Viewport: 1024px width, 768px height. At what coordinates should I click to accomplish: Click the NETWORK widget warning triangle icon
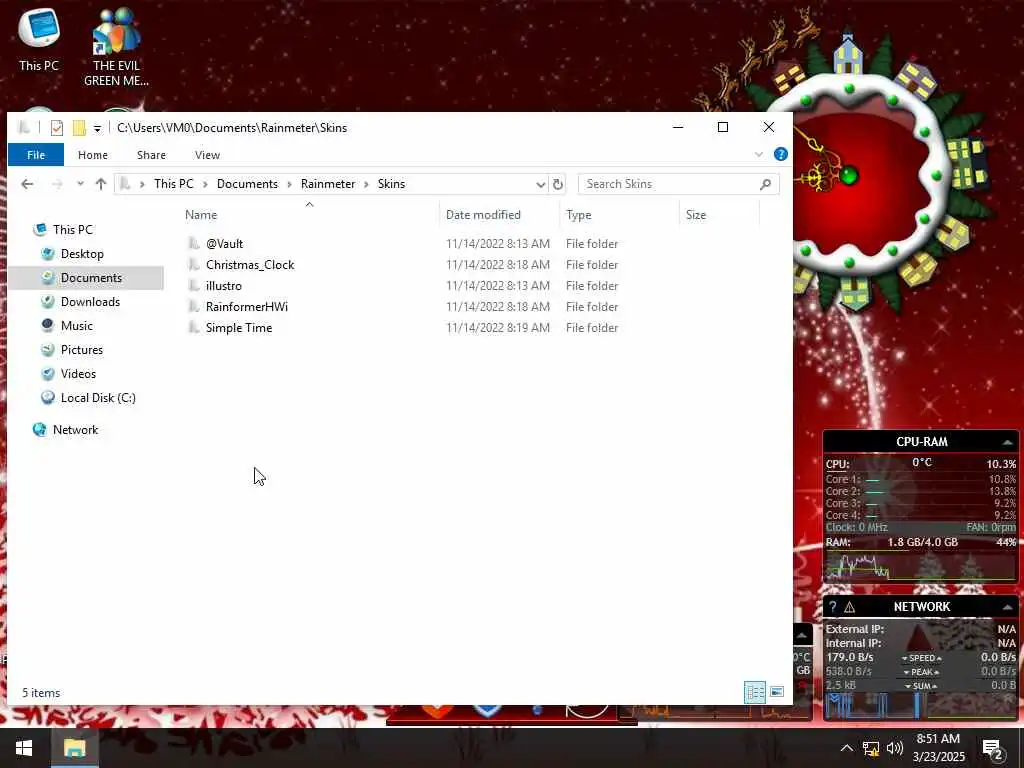[x=850, y=607]
